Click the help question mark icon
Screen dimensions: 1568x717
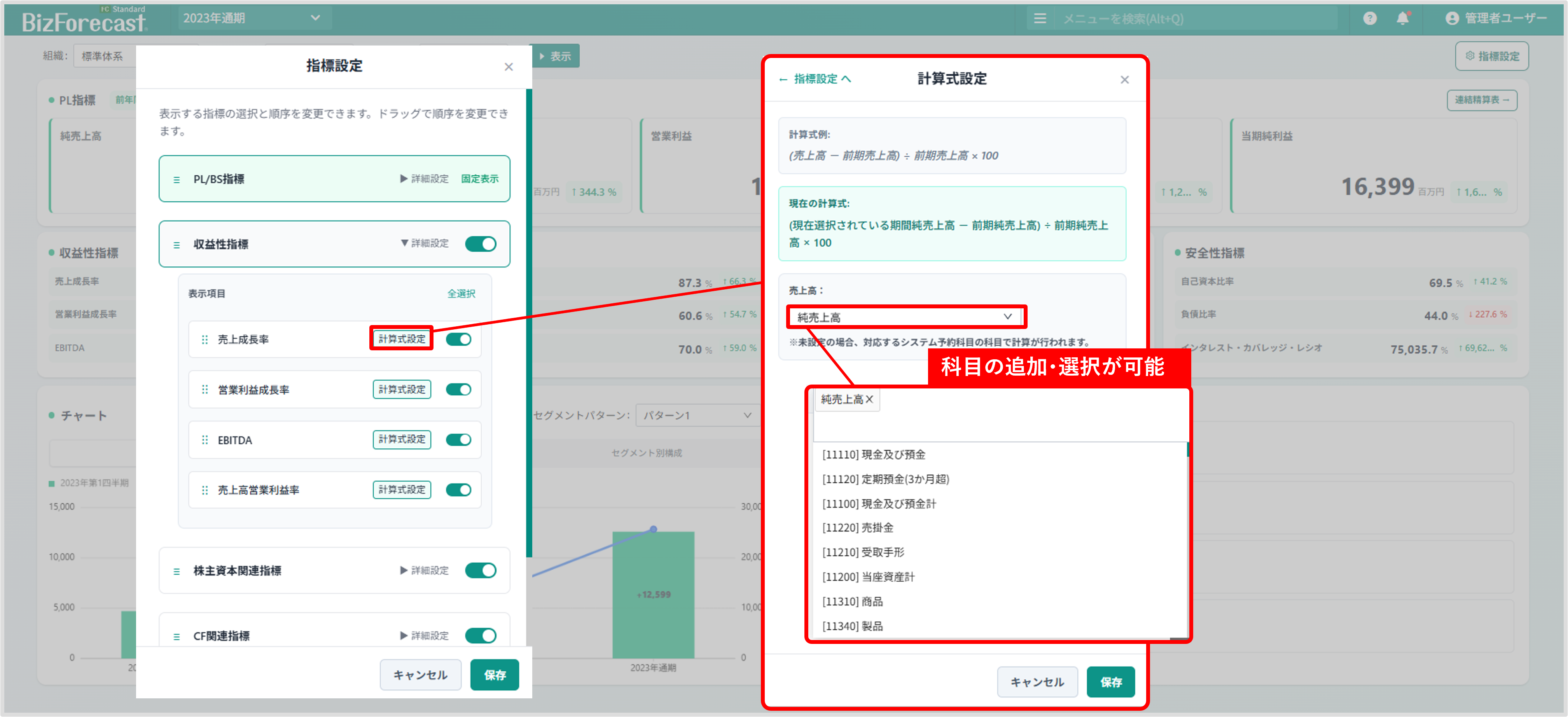tap(1370, 18)
